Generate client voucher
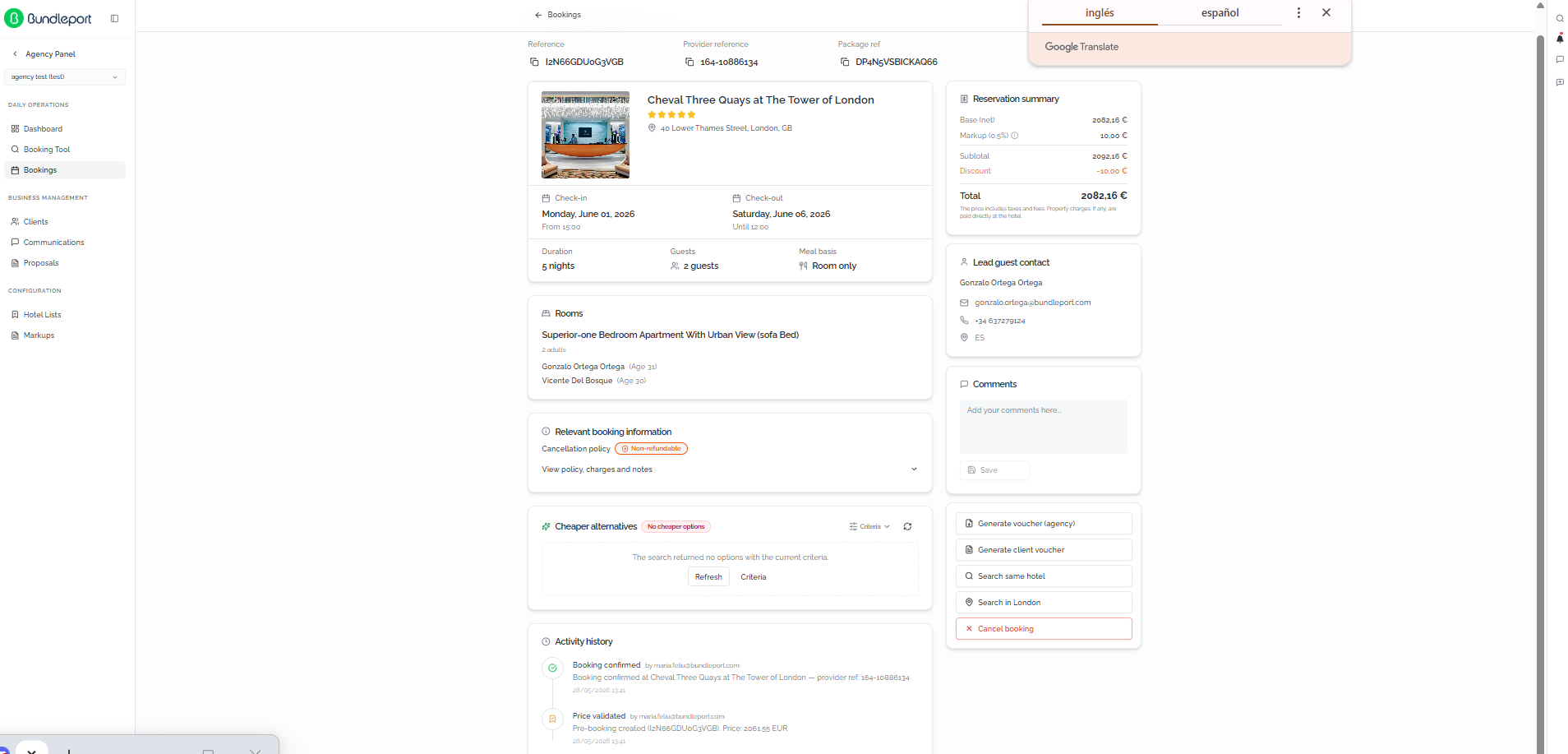Image resolution: width=1568 pixels, height=754 pixels. (x=1044, y=550)
